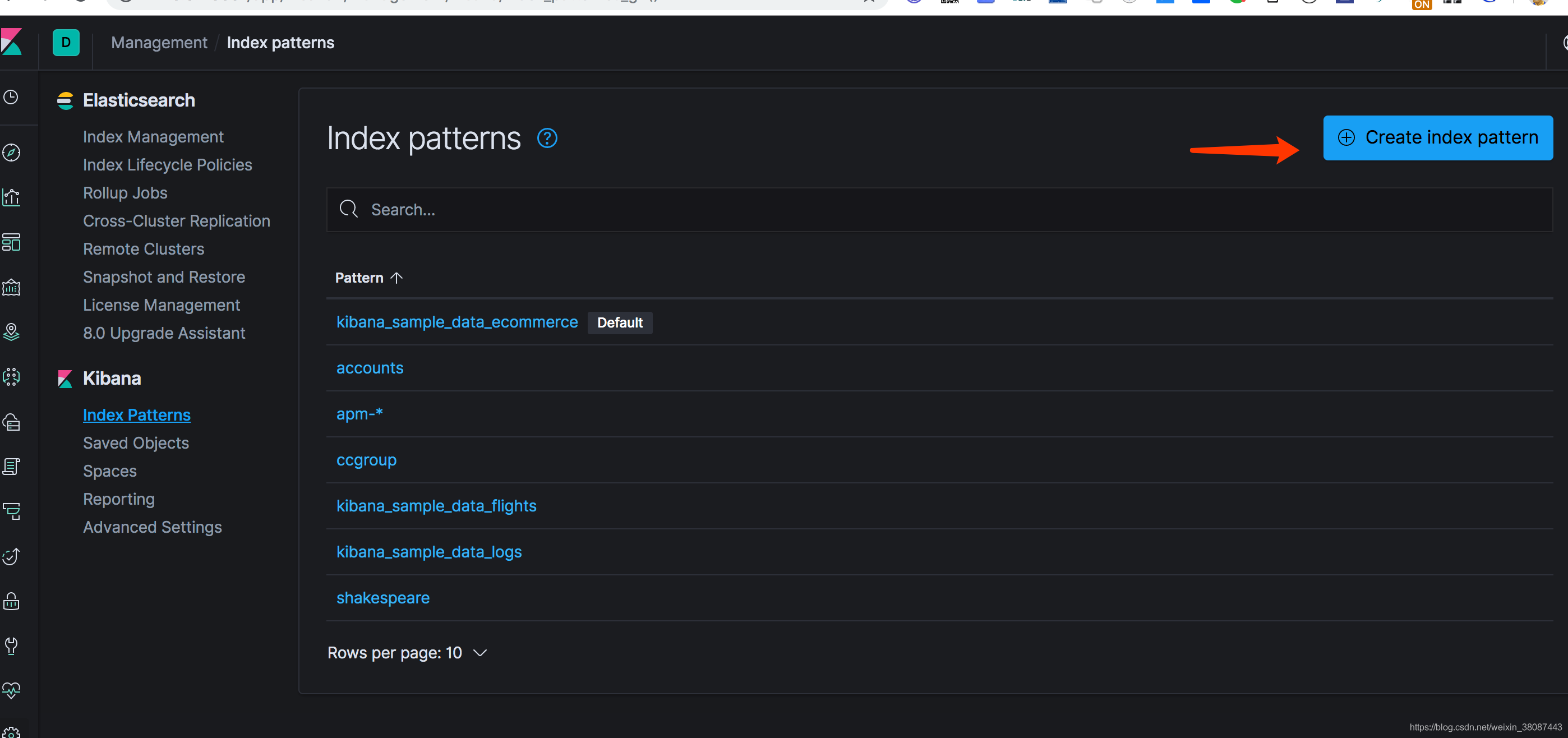The height and width of the screenshot is (738, 1568).
Task: Open the Machine Learning icon in sidebar
Action: pyautogui.click(x=12, y=377)
